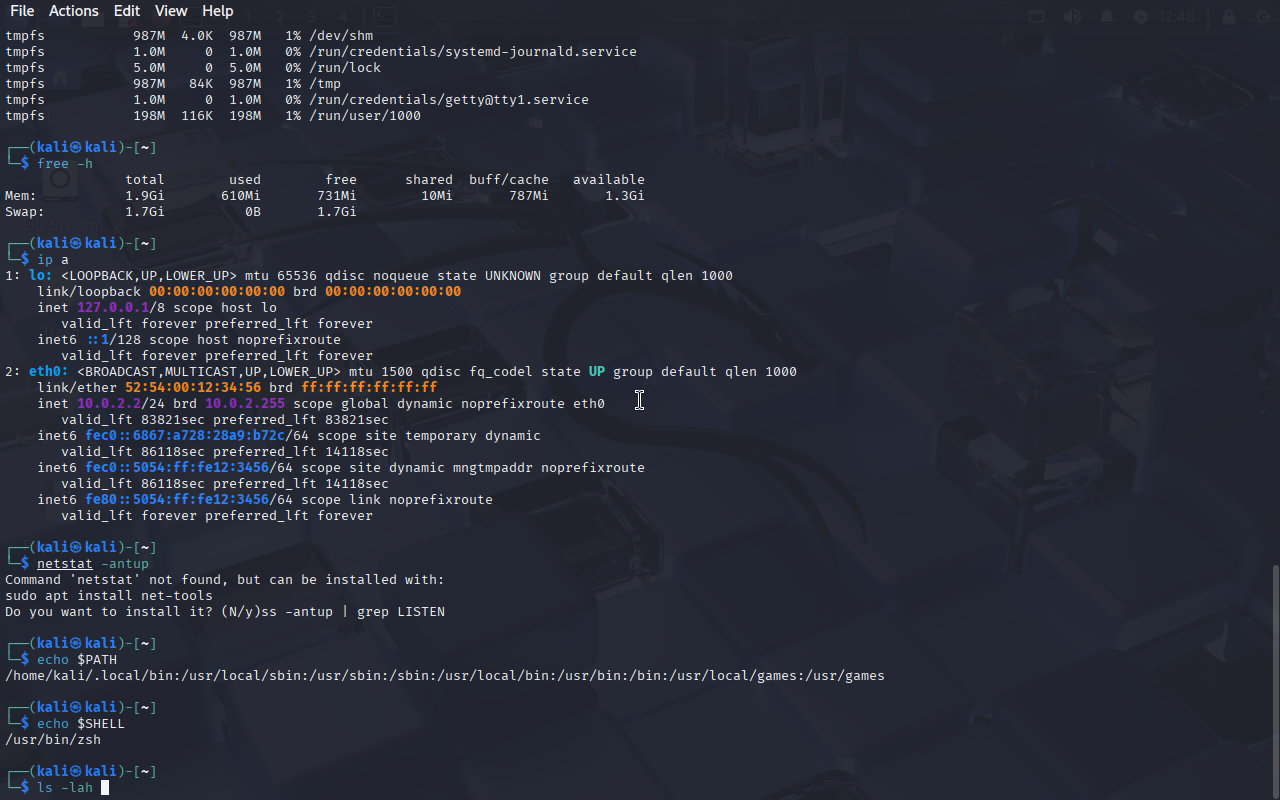The height and width of the screenshot is (800, 1280).
Task: Open the Help menu
Action: coord(217,11)
